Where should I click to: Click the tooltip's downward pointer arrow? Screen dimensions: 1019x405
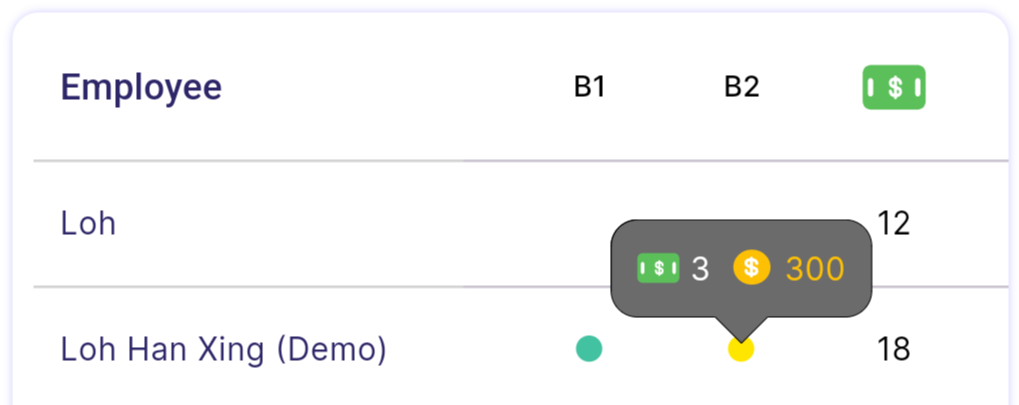pyautogui.click(x=740, y=329)
